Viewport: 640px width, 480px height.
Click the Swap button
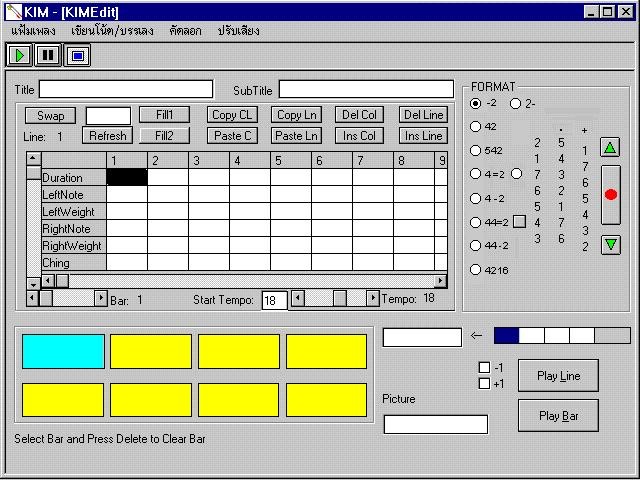click(51, 116)
